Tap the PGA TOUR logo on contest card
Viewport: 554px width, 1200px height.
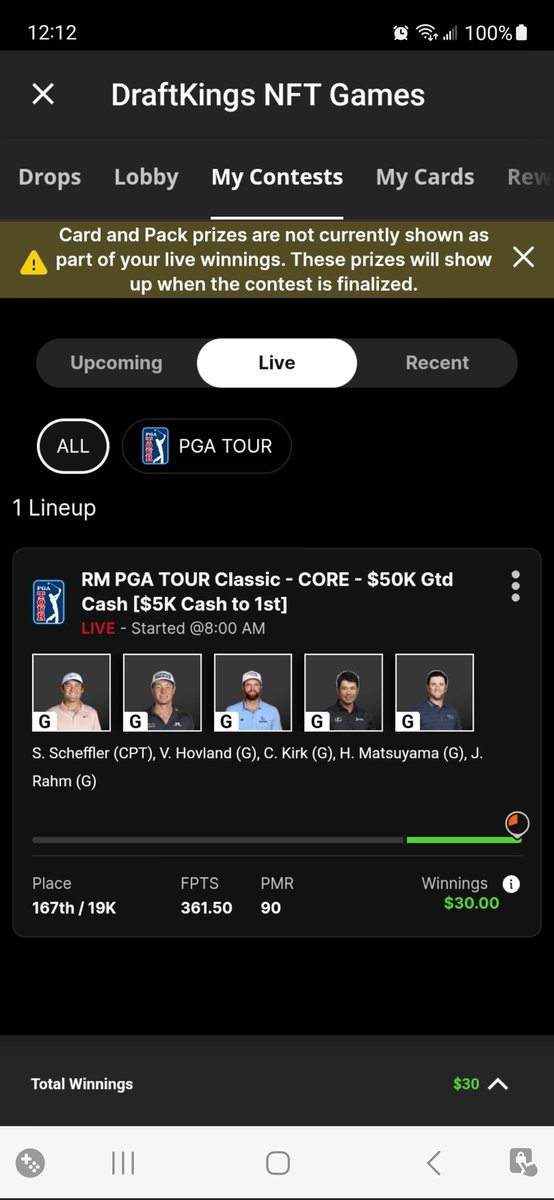point(48,602)
